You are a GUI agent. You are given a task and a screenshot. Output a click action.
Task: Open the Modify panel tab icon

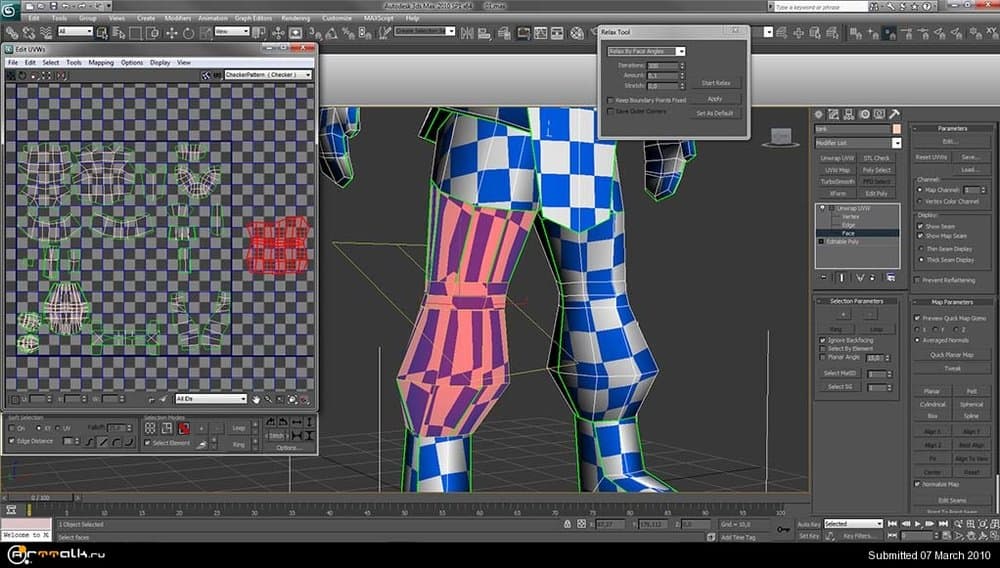[832, 114]
